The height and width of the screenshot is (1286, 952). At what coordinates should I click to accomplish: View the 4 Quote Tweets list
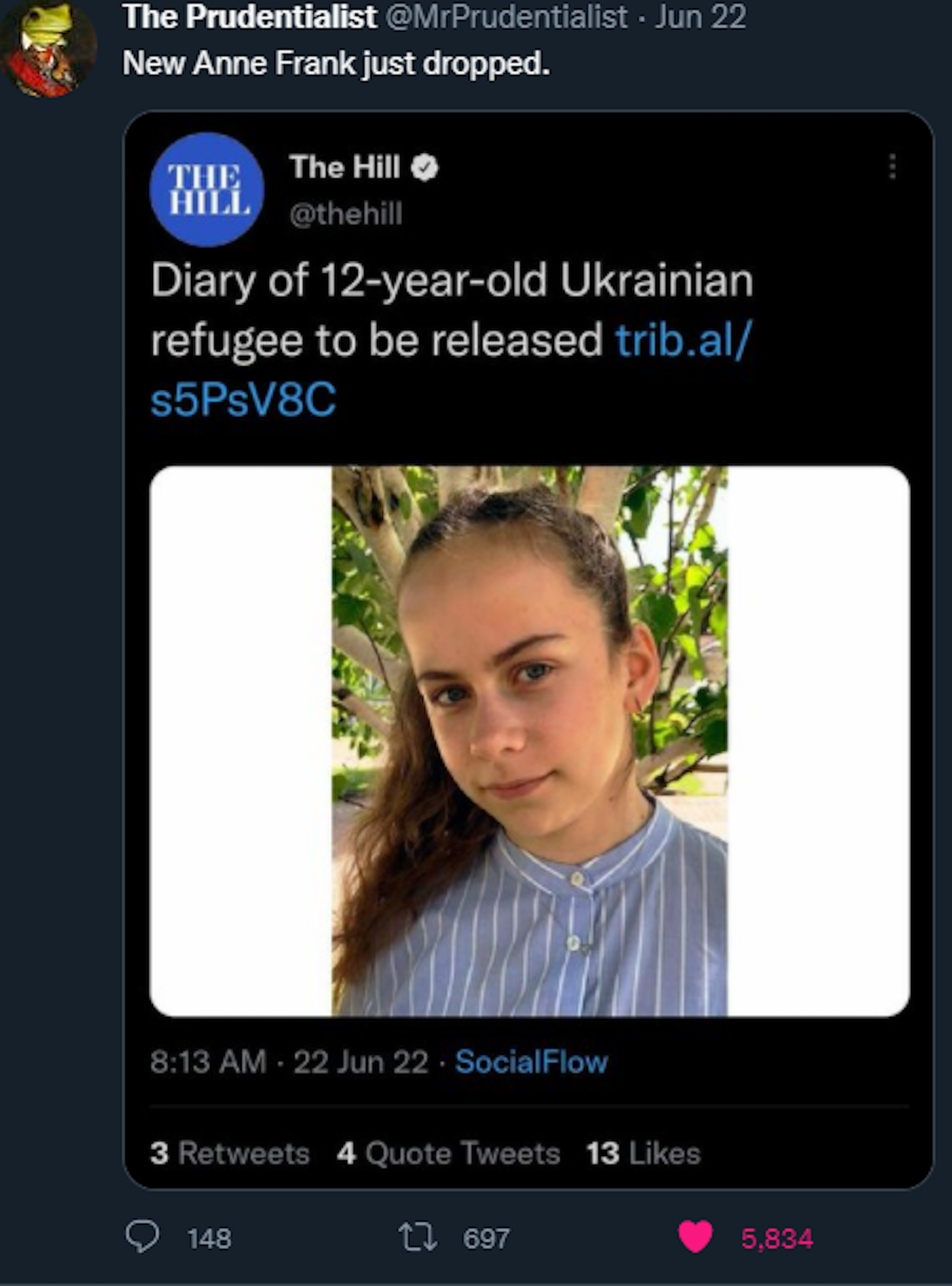coord(448,1153)
